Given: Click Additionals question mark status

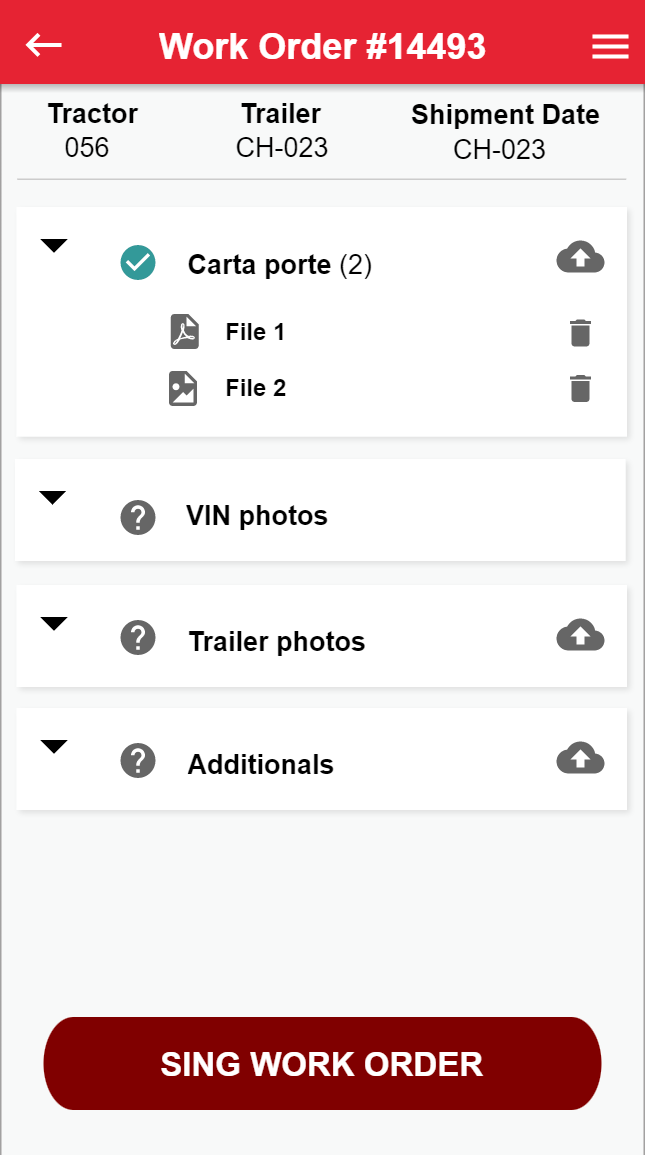Looking at the screenshot, I should tap(138, 761).
